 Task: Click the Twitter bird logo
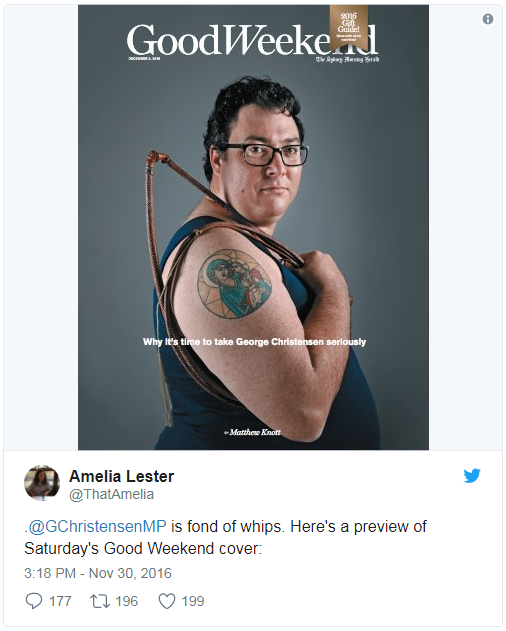pos(472,475)
